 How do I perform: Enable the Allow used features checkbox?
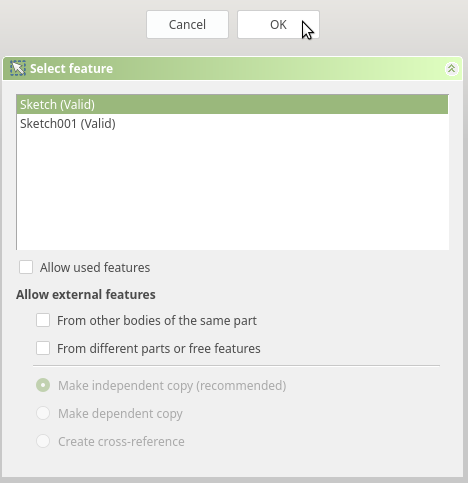pos(26,267)
